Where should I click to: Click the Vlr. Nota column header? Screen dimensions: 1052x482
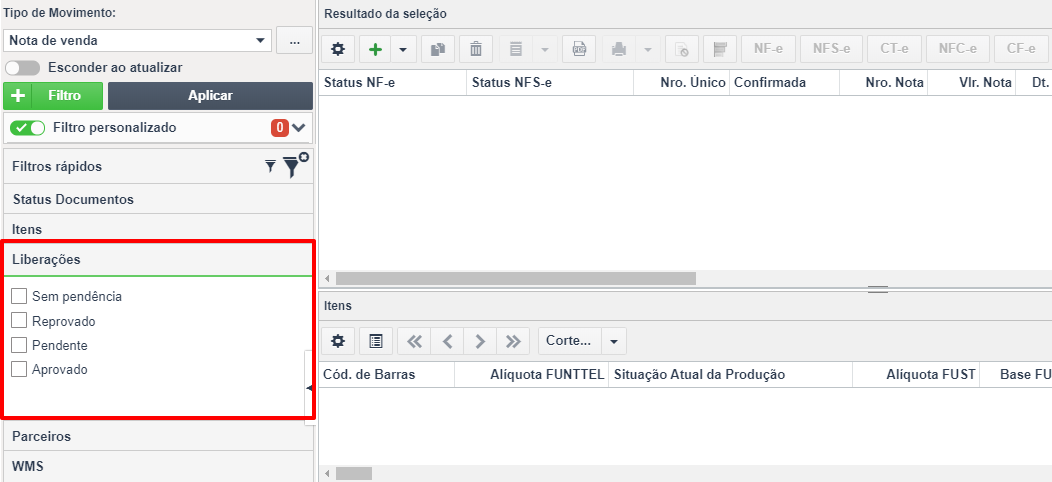[971, 83]
